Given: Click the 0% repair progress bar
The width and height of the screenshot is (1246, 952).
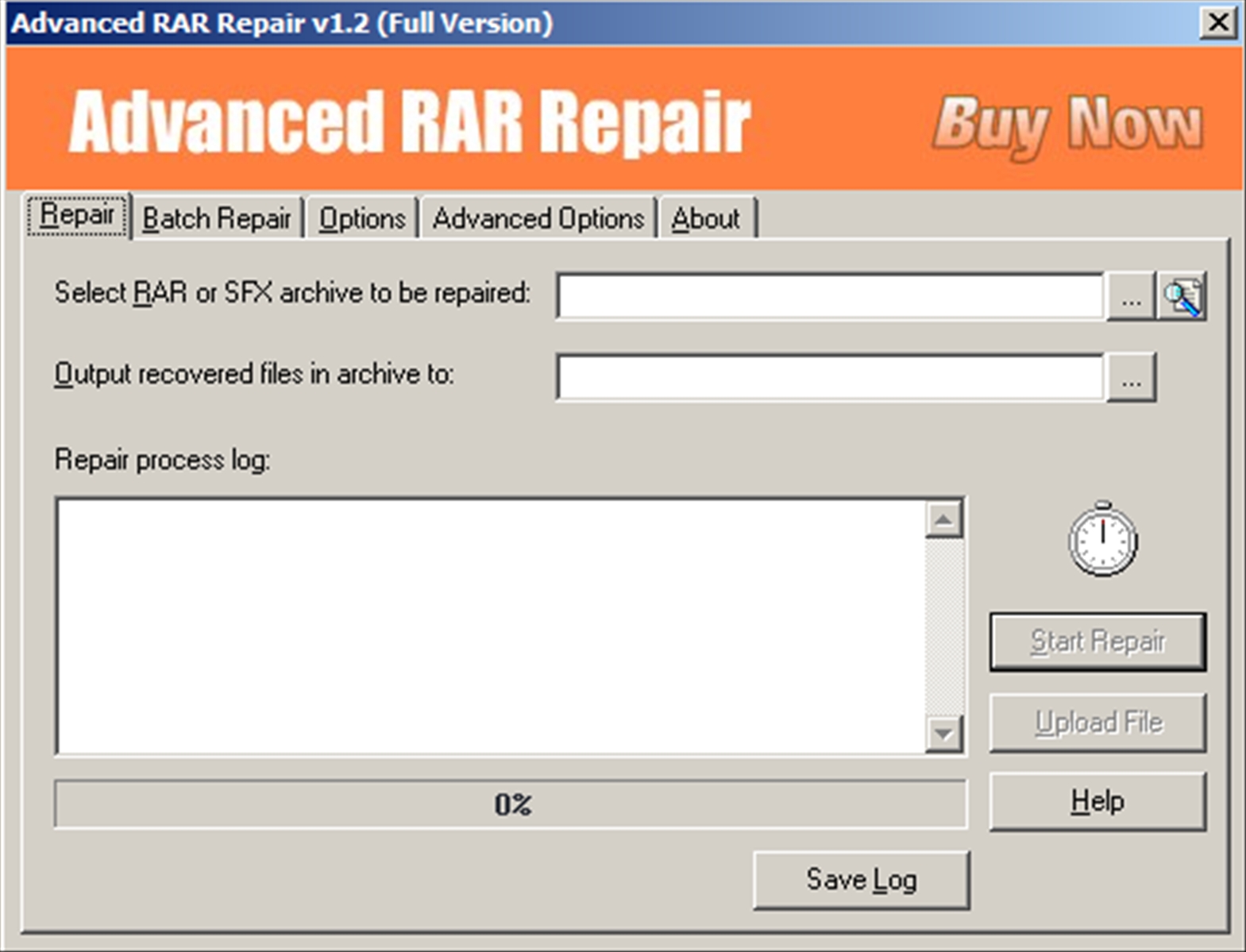Looking at the screenshot, I should 511,804.
